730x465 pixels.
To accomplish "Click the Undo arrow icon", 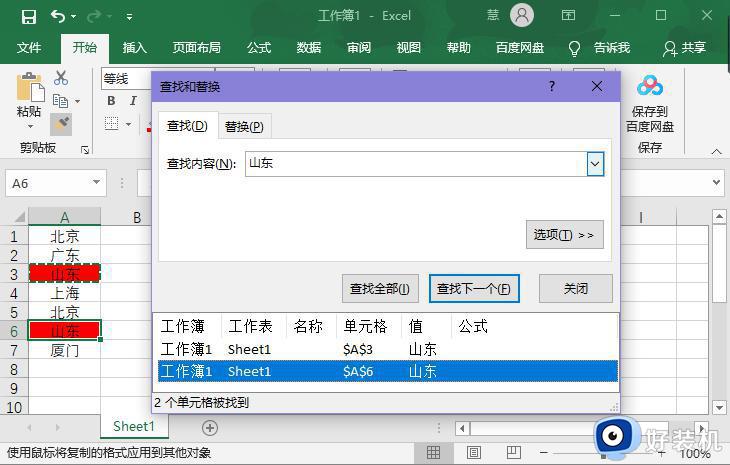I will 58,16.
